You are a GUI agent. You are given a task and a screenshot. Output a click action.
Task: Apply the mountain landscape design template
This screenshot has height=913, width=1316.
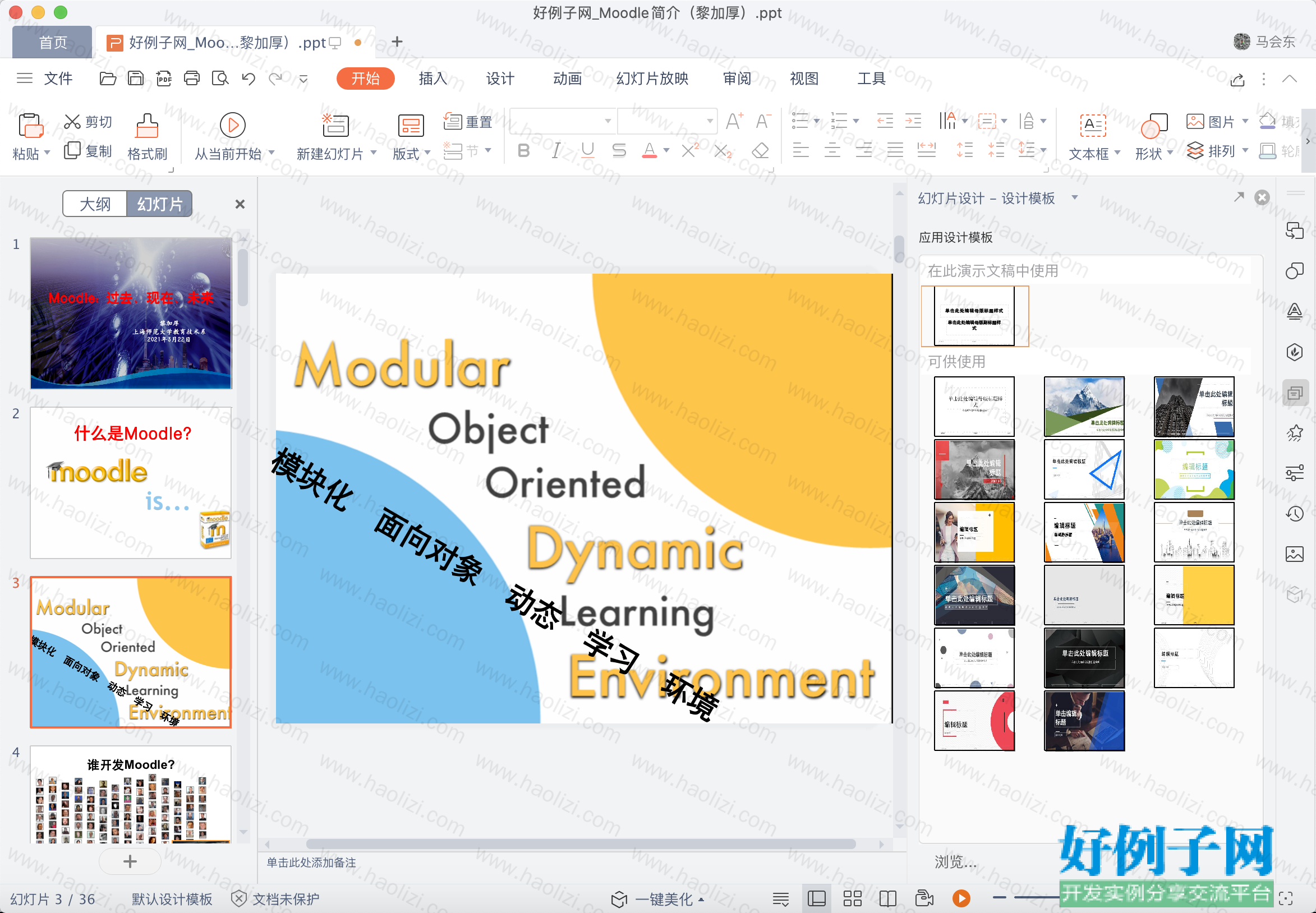click(x=1084, y=407)
